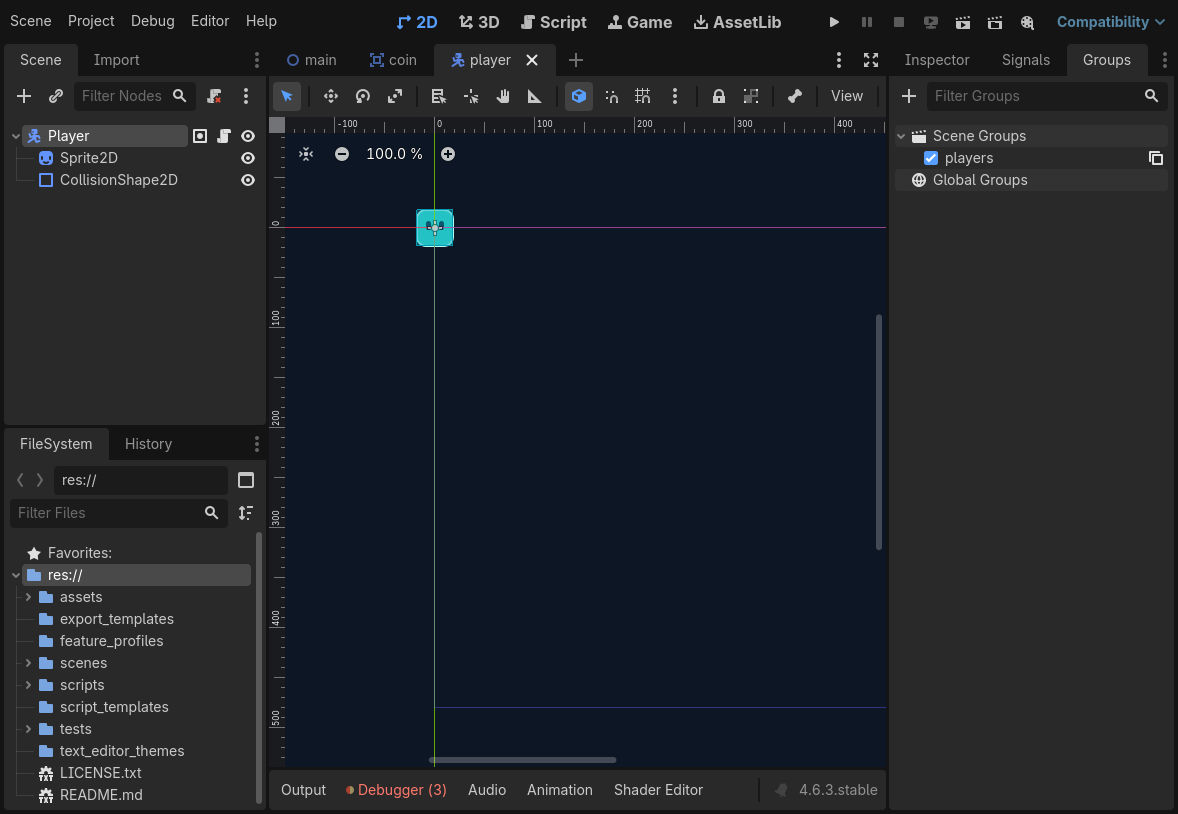Expand the scenes folder

coord(29,663)
